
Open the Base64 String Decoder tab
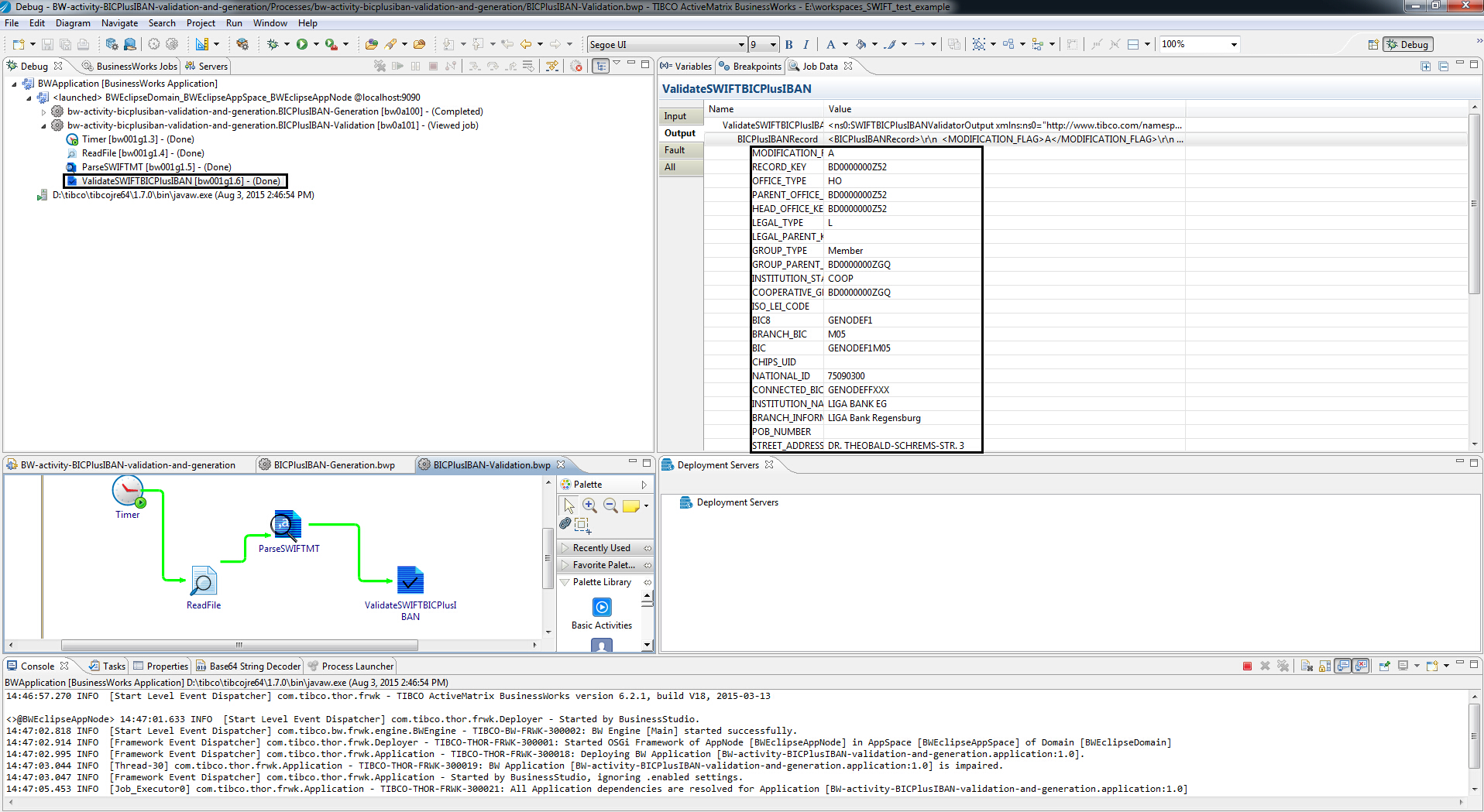click(248, 666)
